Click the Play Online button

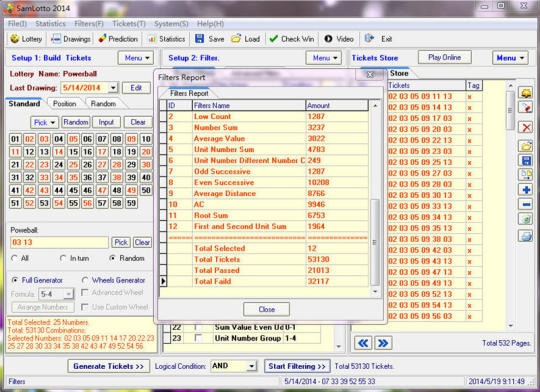[445, 58]
